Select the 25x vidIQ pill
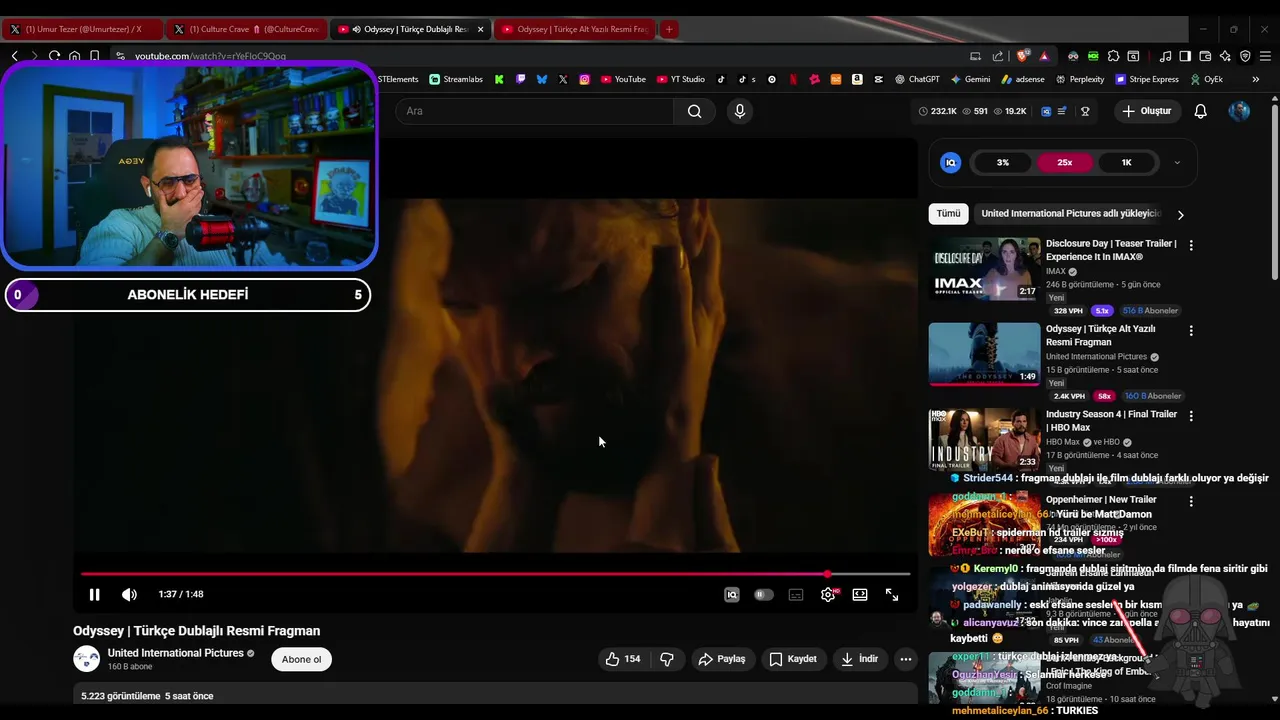The height and width of the screenshot is (720, 1280). 1065,162
